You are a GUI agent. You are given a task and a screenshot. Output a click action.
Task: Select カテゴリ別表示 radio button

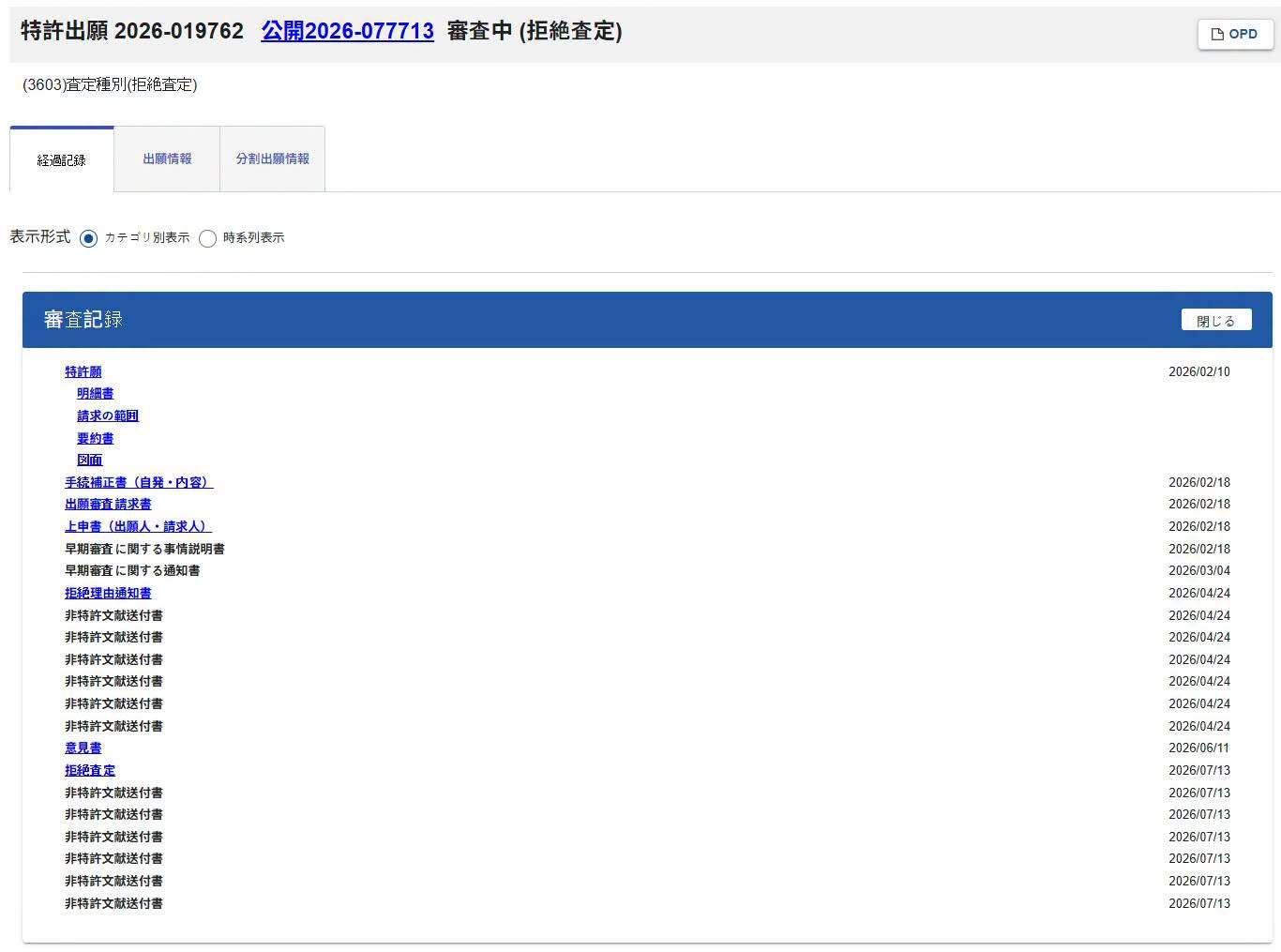click(x=89, y=238)
